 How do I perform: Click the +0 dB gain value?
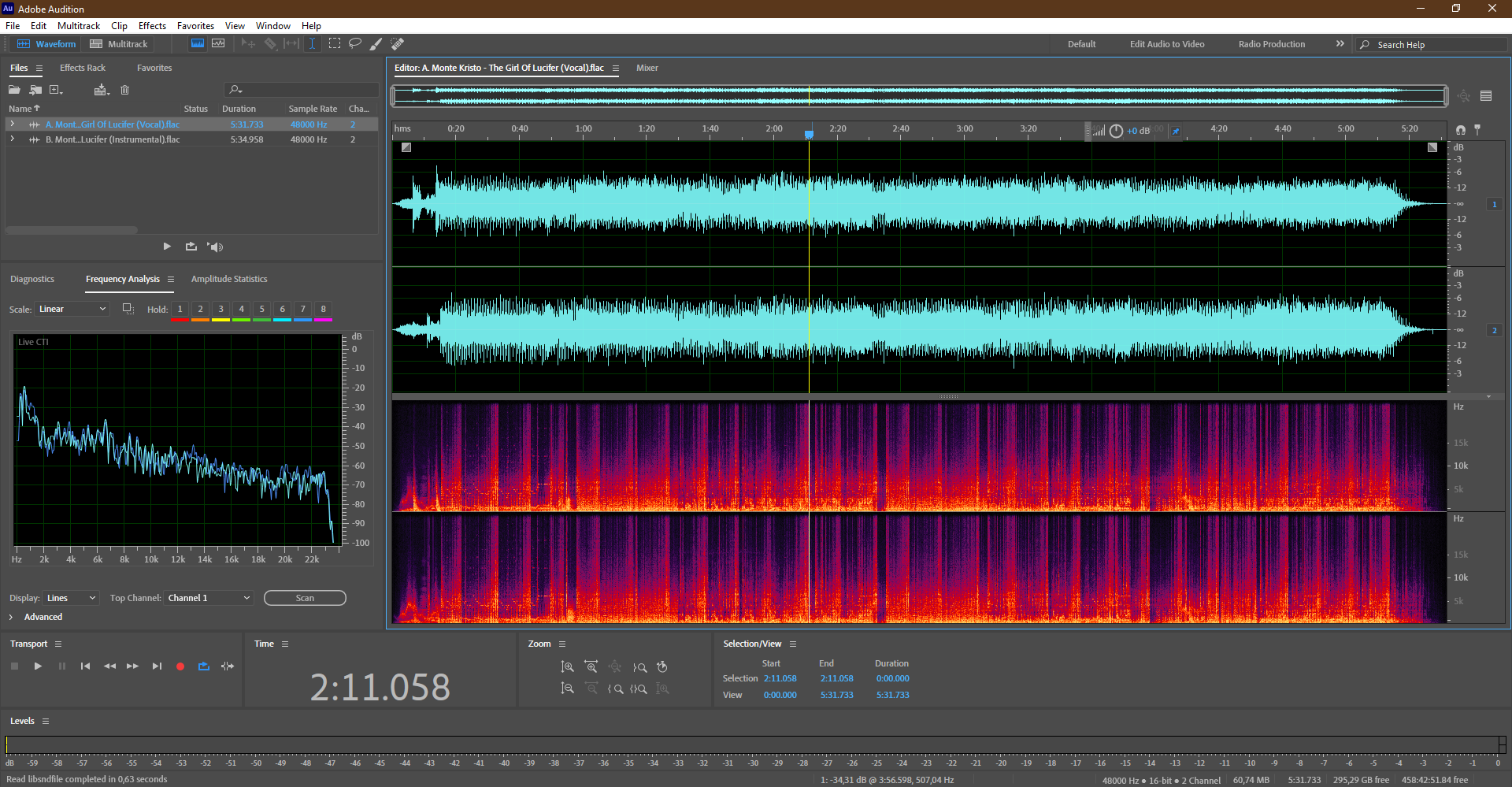pos(1138,131)
